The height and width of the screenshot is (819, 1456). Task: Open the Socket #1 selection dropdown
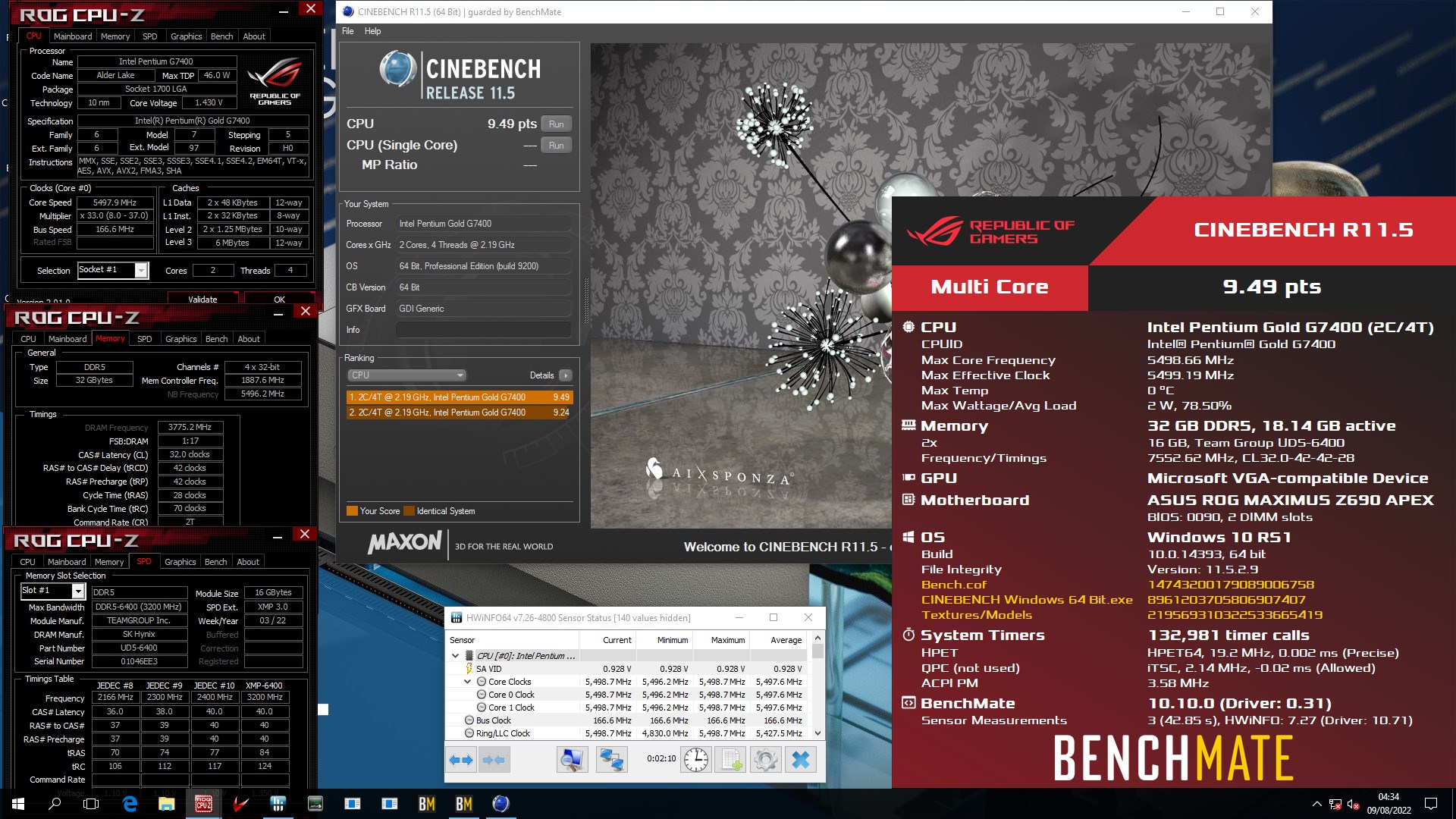click(141, 270)
